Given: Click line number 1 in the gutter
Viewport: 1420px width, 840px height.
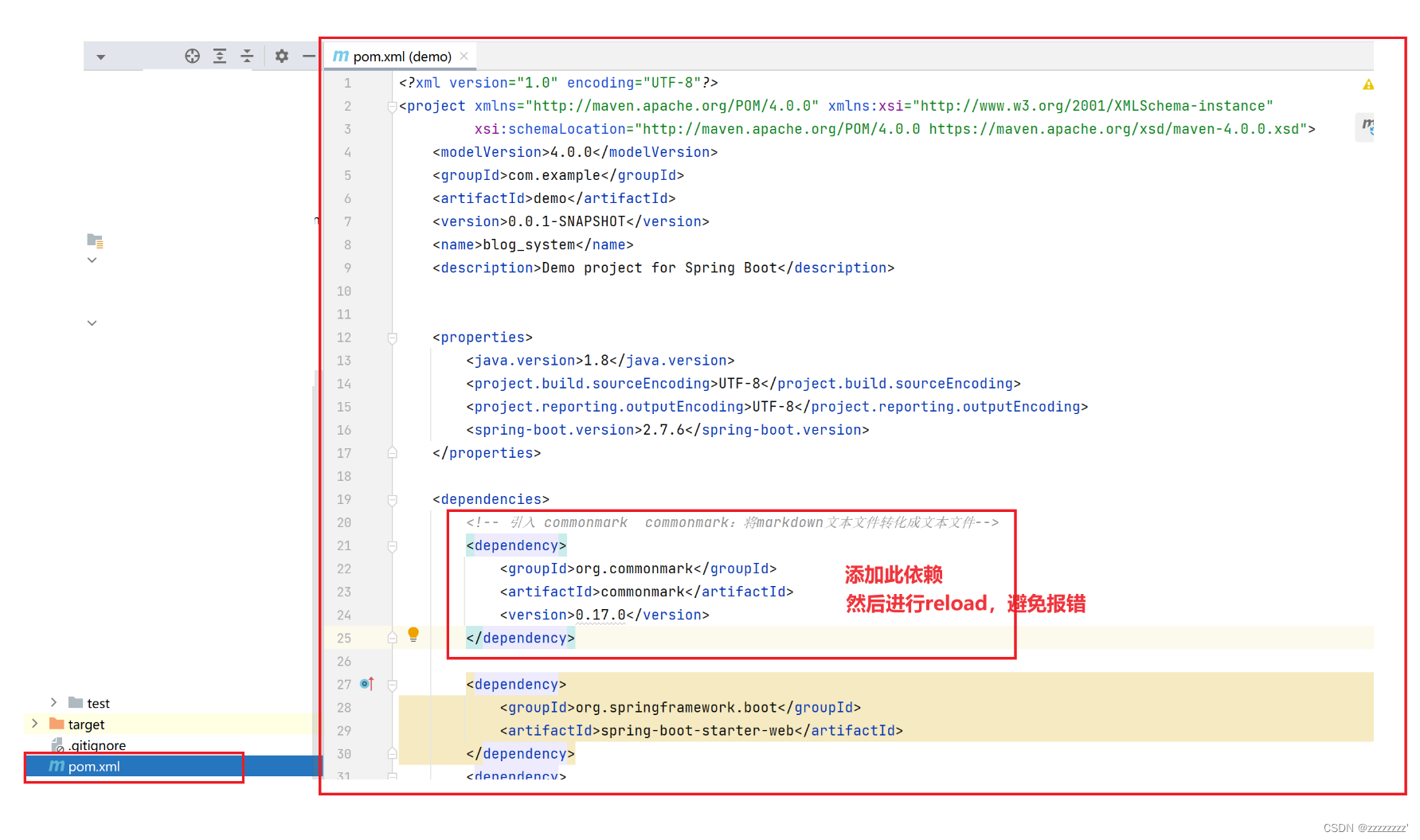Looking at the screenshot, I should pos(347,84).
